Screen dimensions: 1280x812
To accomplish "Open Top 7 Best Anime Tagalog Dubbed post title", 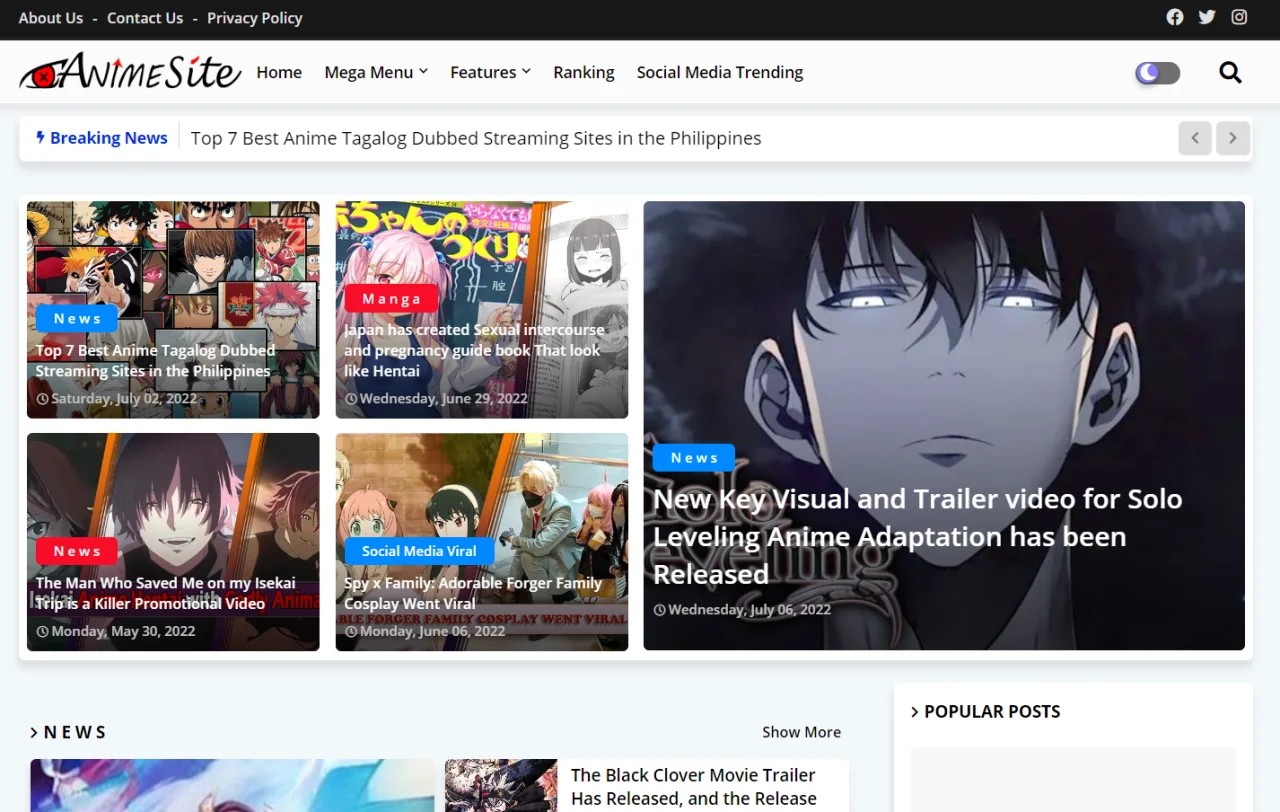I will [x=156, y=360].
